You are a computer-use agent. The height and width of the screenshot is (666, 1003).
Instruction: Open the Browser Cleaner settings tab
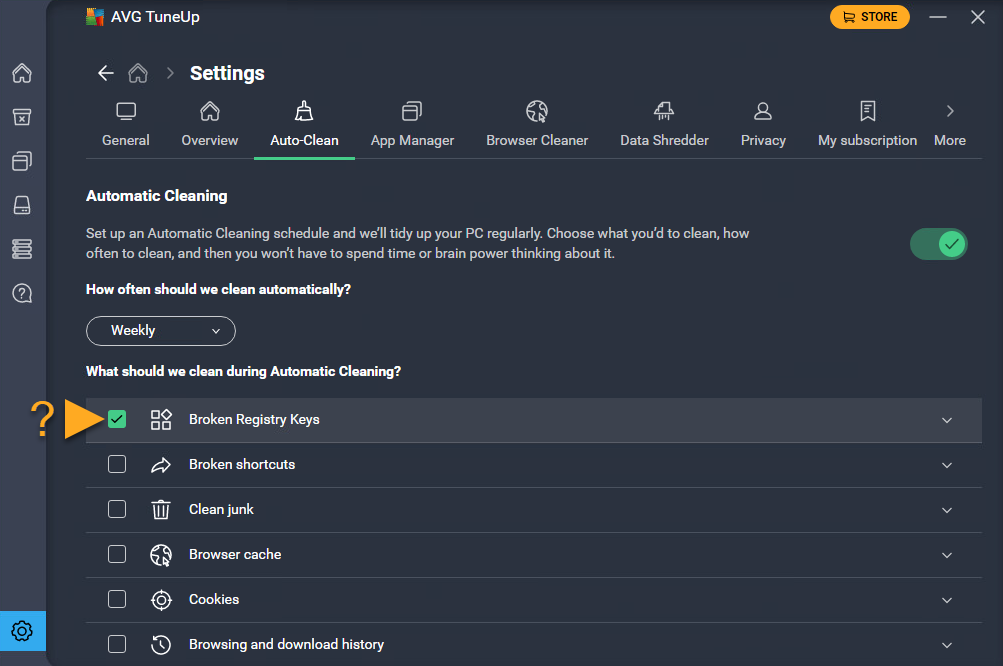537,124
